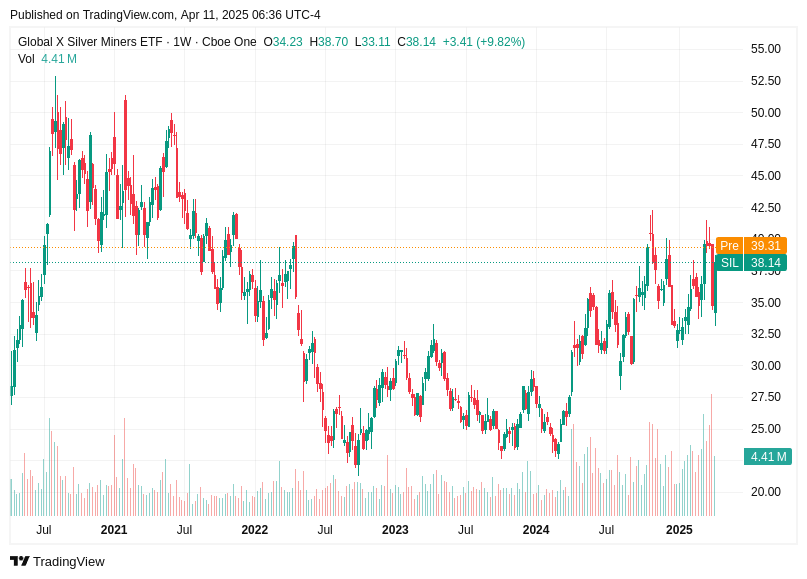Click the high value H38.70
This screenshot has width=807, height=579.
click(329, 42)
